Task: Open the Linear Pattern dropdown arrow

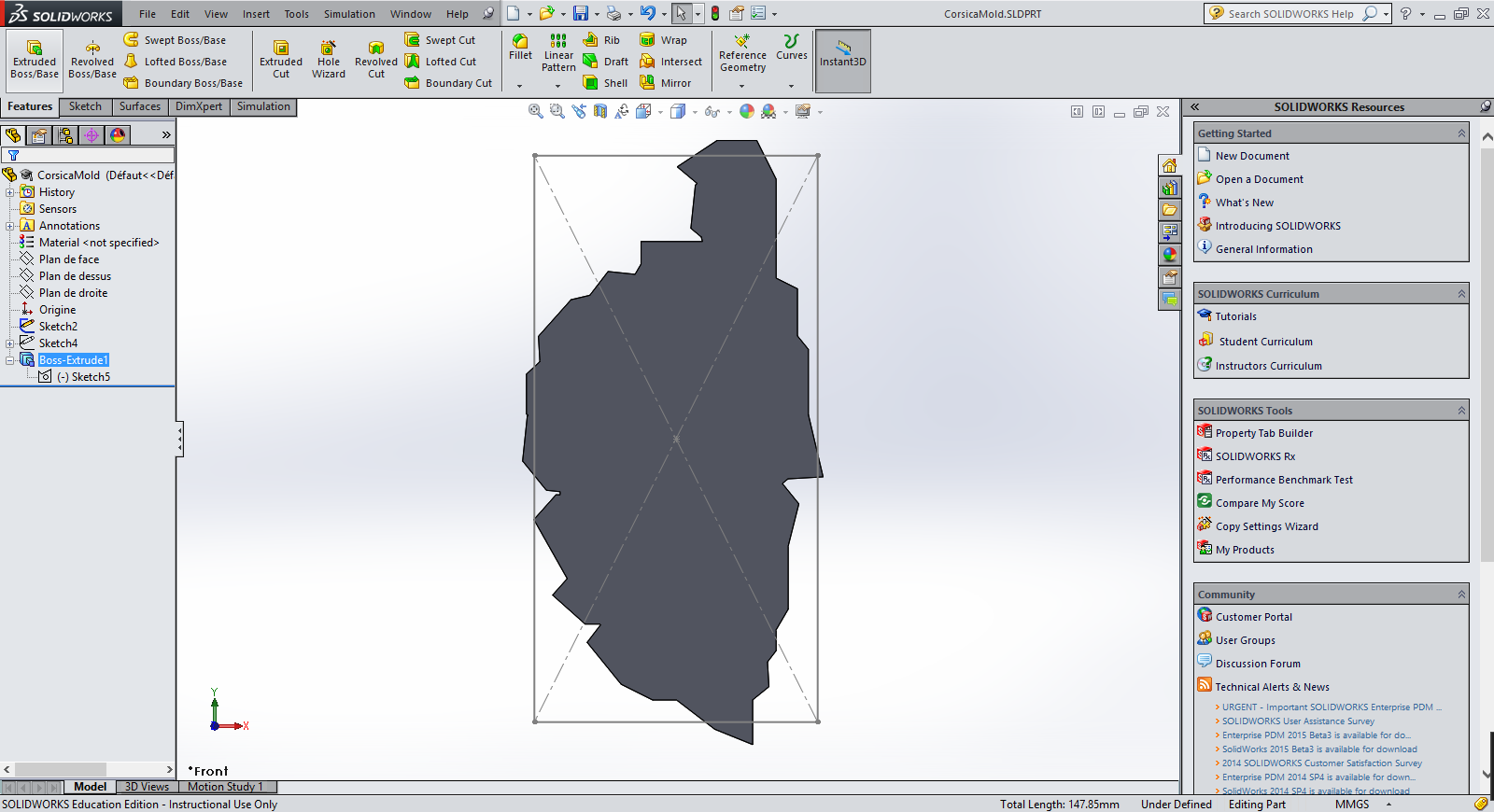Action: (558, 86)
